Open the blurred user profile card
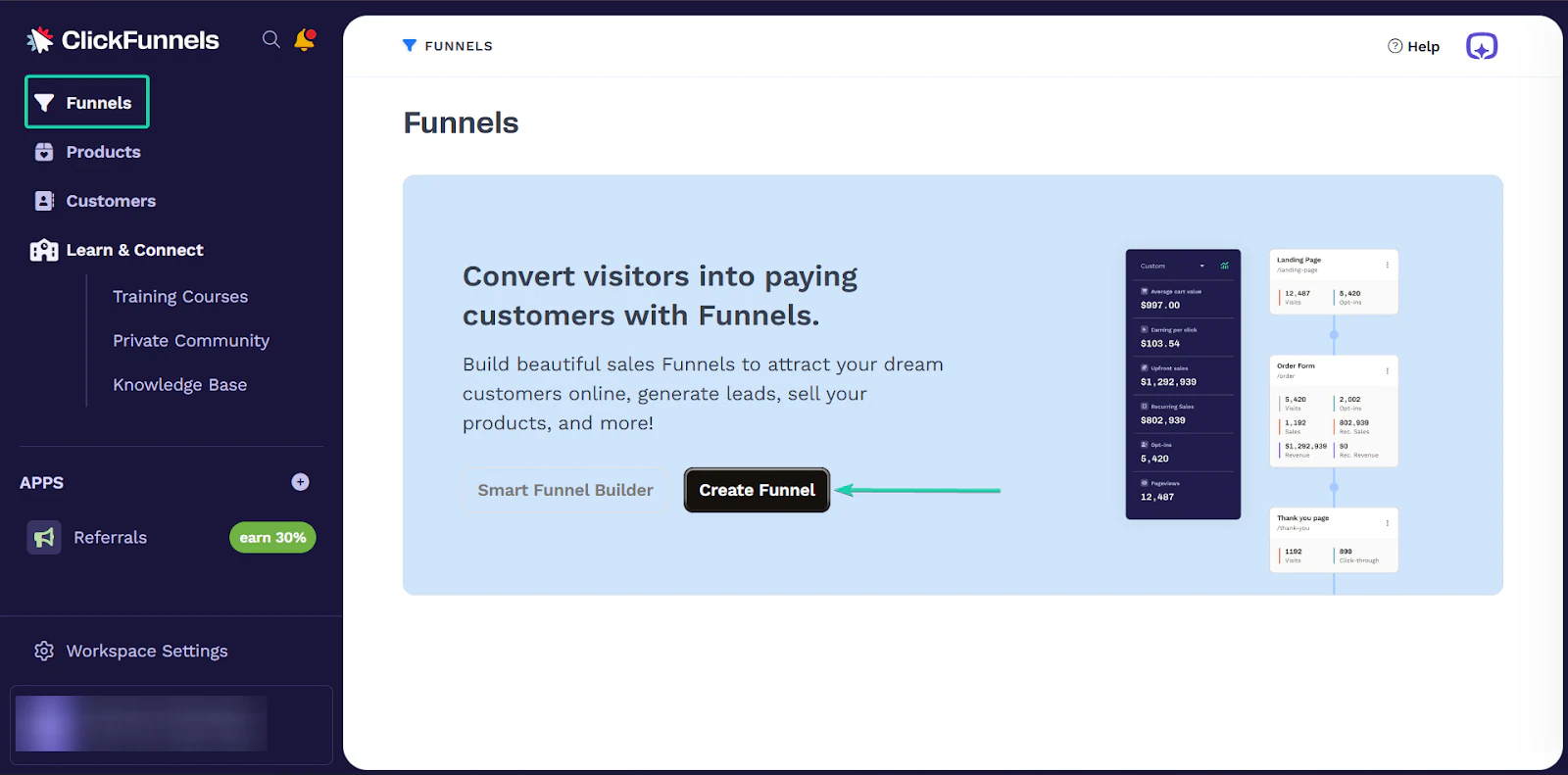 (171, 724)
